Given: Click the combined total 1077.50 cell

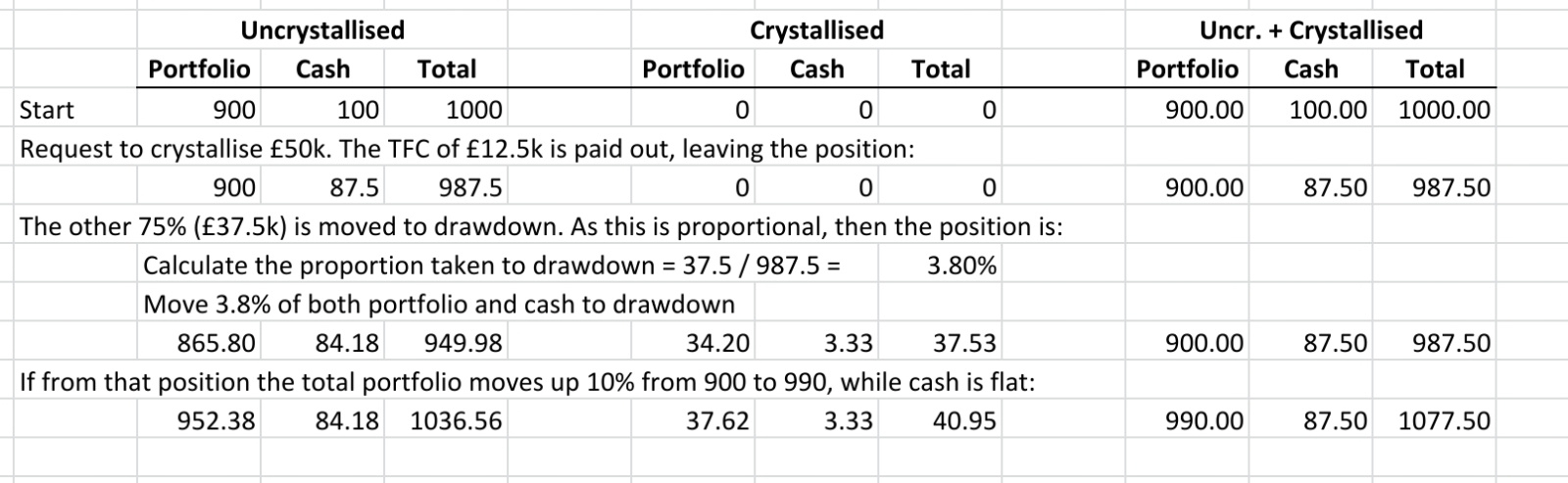Looking at the screenshot, I should pos(1444,421).
